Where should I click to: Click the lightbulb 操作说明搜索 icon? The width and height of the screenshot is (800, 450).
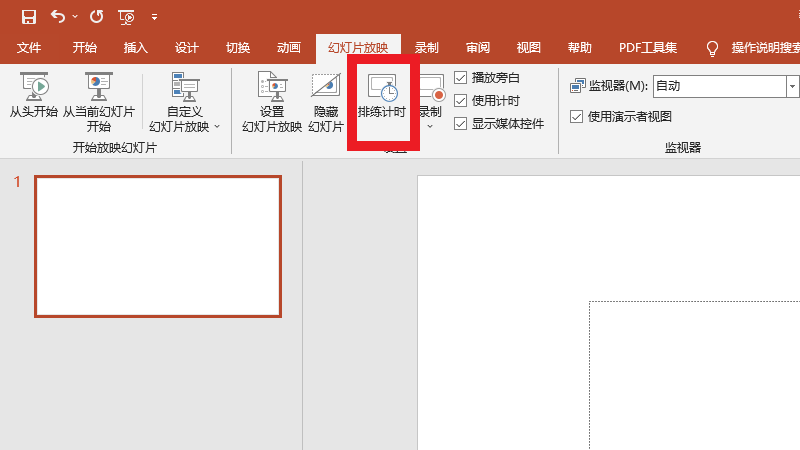tap(713, 48)
